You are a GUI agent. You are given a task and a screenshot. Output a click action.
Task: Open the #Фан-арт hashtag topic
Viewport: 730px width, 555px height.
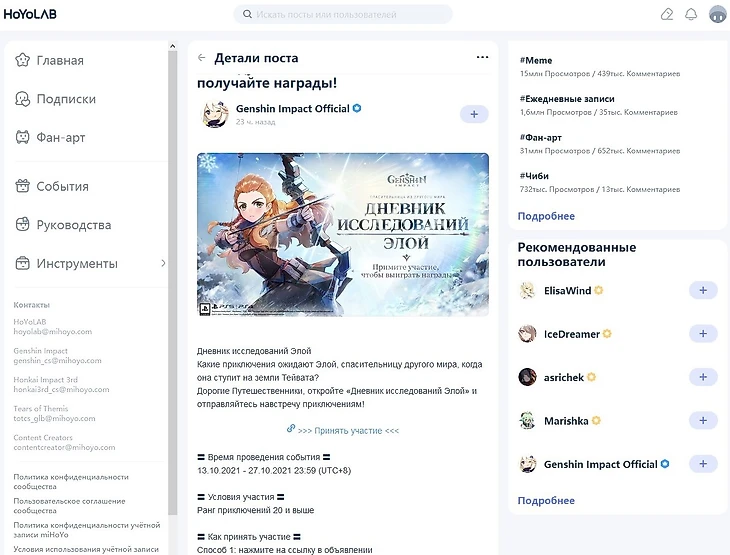[x=541, y=138]
